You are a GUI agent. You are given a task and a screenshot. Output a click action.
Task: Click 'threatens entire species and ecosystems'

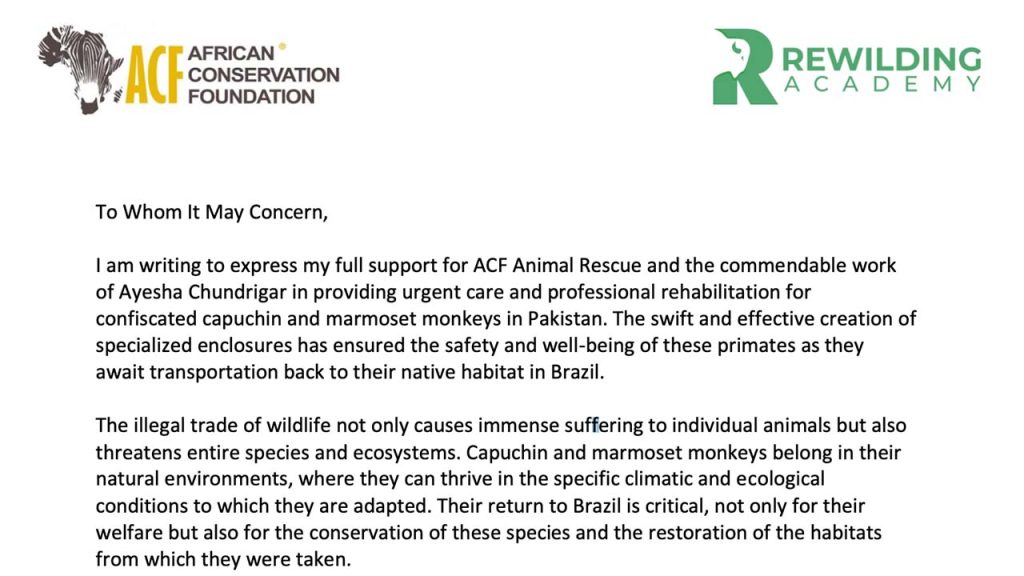point(275,452)
